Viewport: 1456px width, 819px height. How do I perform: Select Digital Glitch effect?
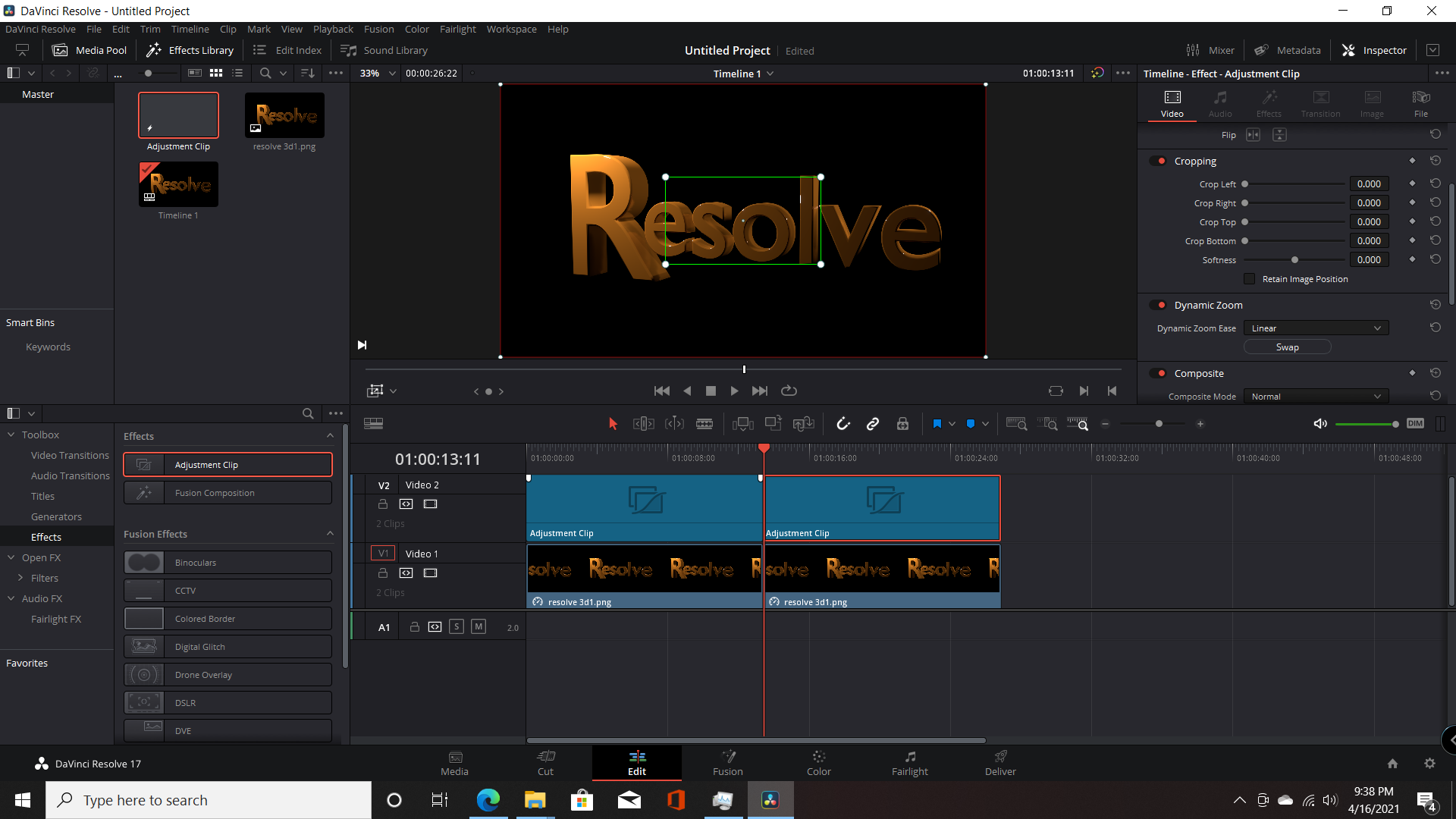tap(227, 647)
